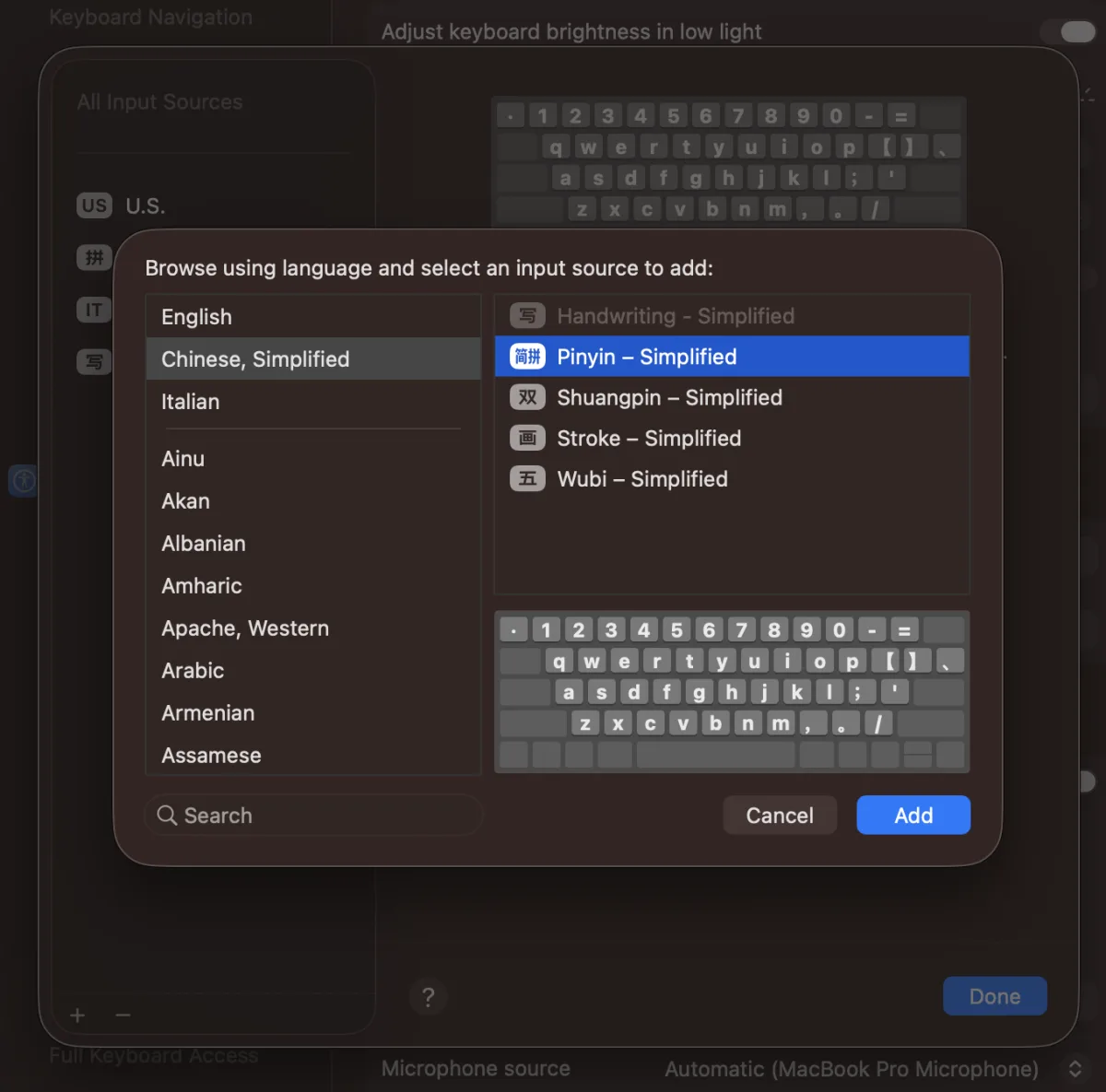
Task: Click the US flag badge in background list
Action: (x=94, y=205)
